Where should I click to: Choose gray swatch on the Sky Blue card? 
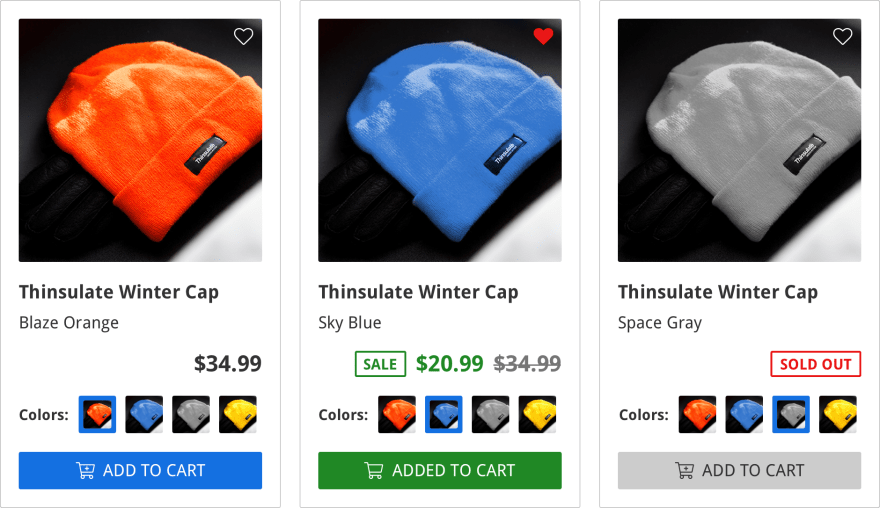click(491, 414)
